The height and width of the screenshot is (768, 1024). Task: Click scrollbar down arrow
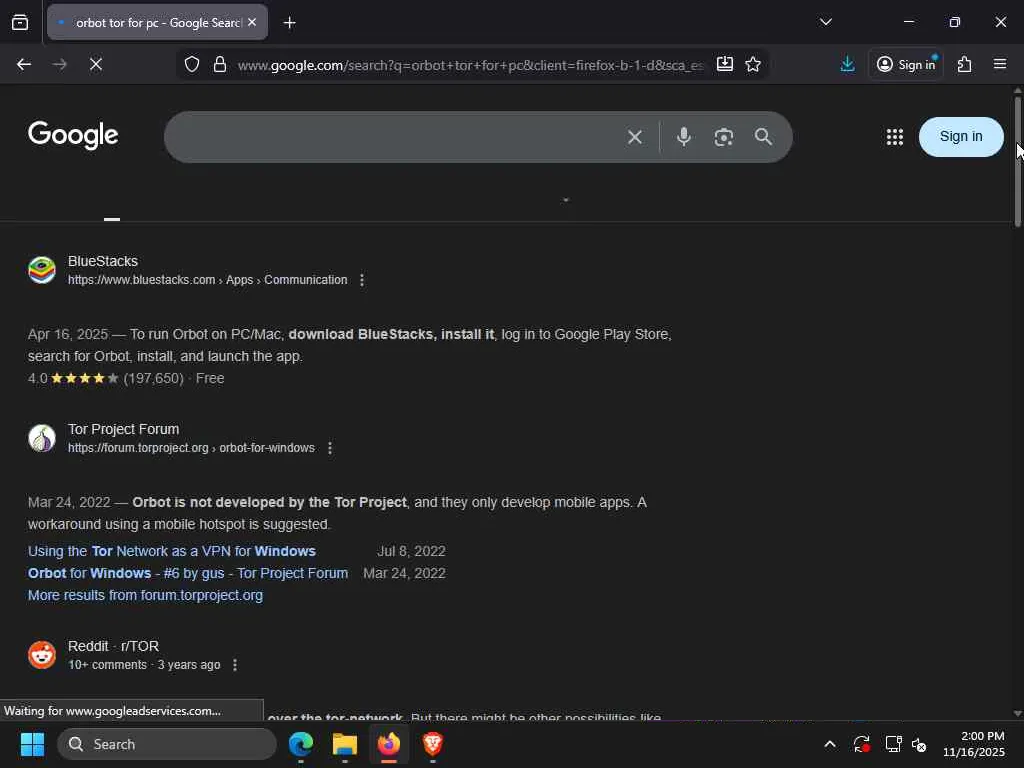point(1017,714)
